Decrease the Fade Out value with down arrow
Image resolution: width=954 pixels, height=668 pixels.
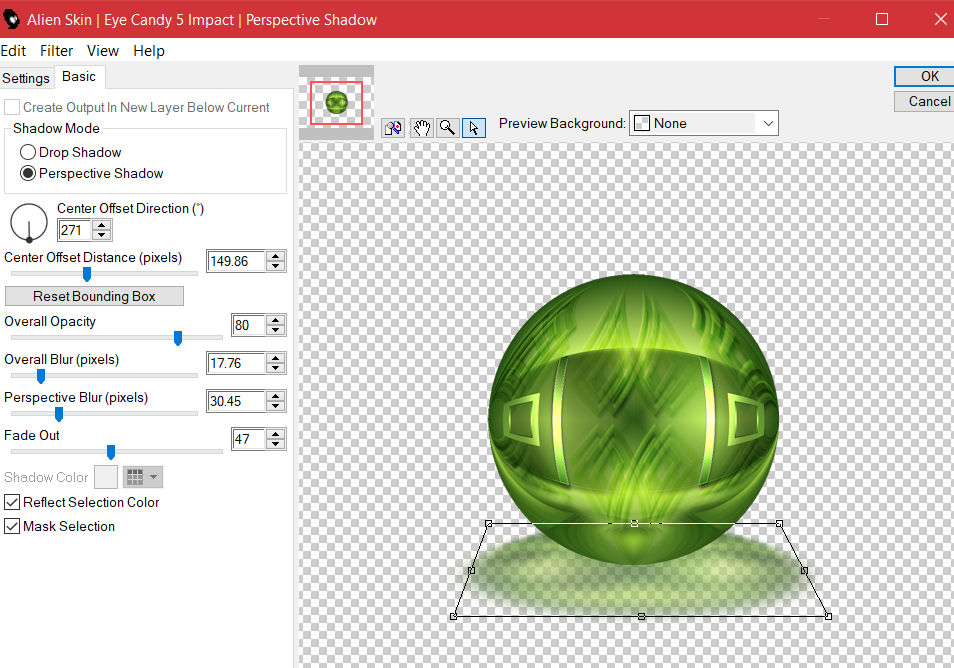276,444
